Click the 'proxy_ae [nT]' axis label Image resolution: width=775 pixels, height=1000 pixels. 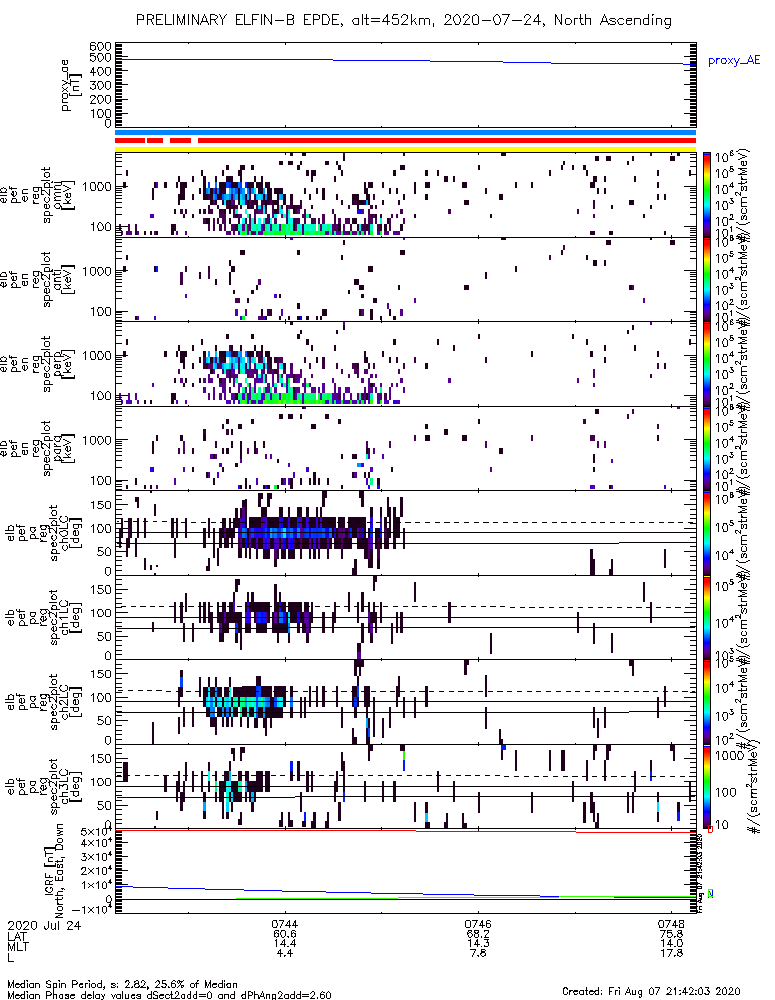(x=71, y=85)
